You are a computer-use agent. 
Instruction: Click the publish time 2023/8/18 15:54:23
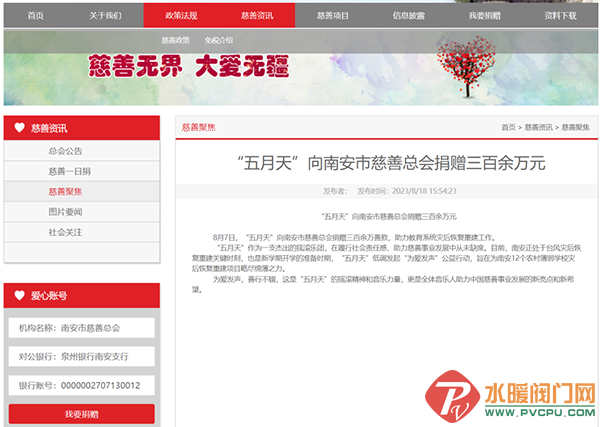coord(424,191)
